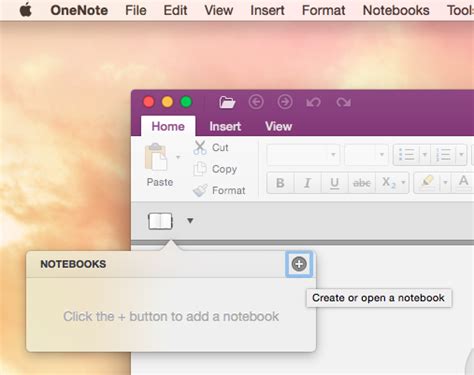Expand the bullet list style arrow
This screenshot has width=474, height=375.
pos(425,154)
